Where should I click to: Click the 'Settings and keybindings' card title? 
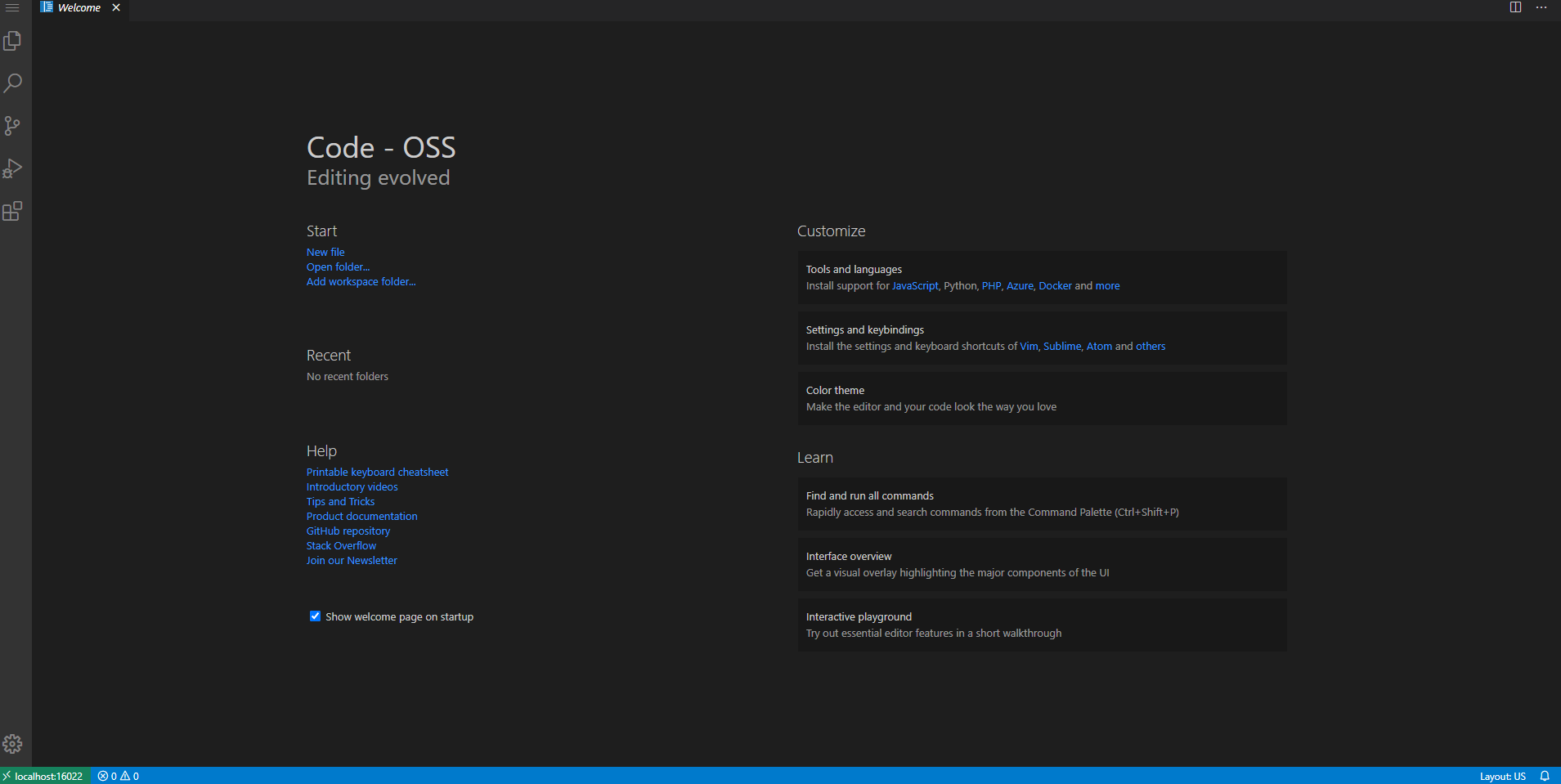pyautogui.click(x=865, y=330)
